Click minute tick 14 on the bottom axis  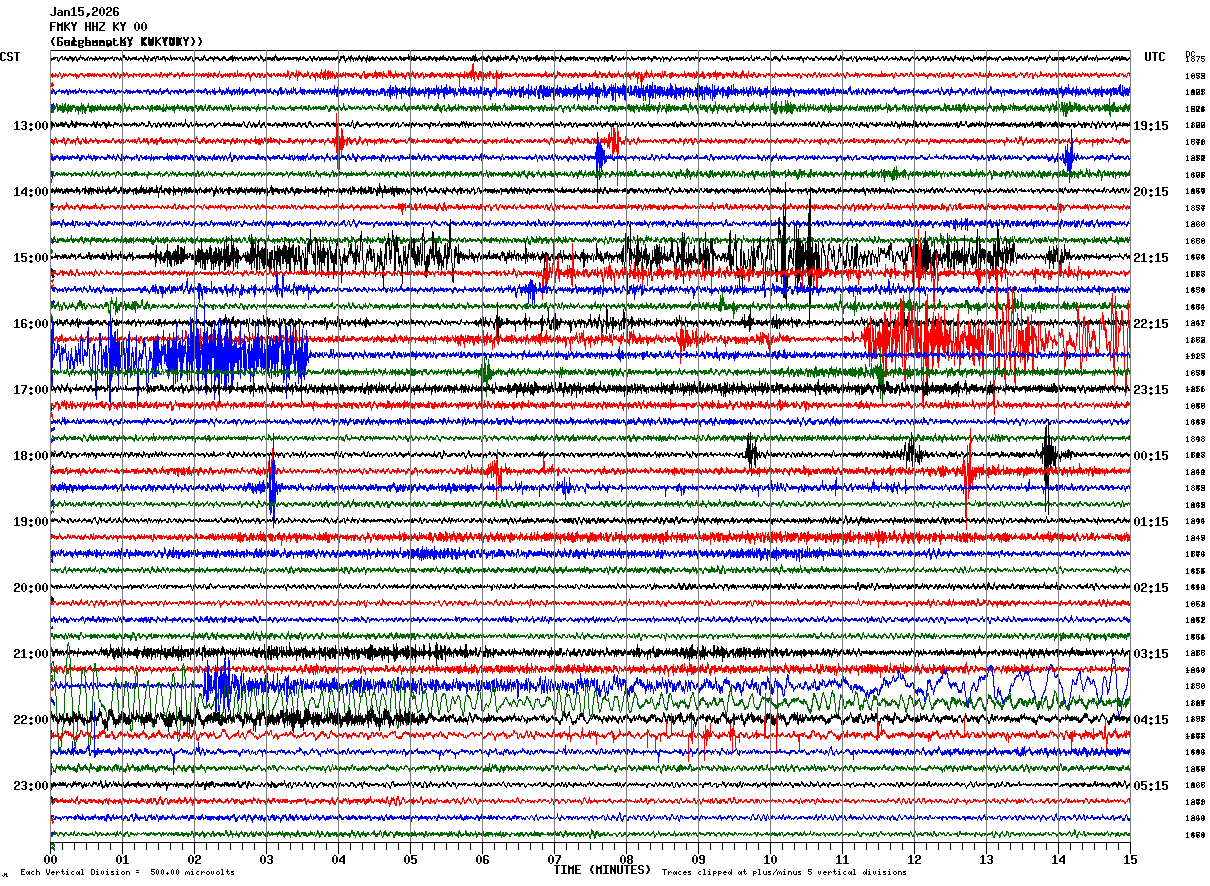(x=1058, y=859)
